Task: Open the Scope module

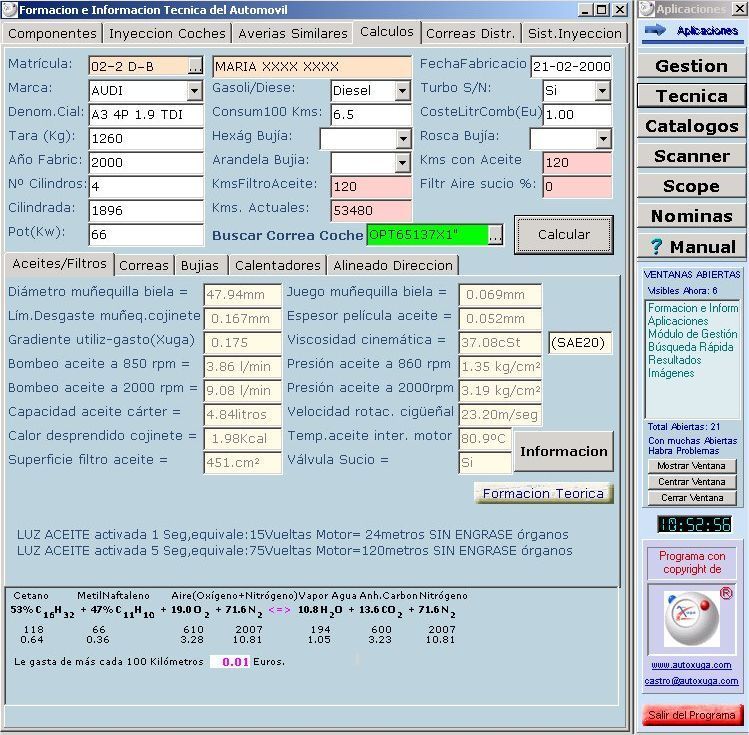Action: [691, 186]
